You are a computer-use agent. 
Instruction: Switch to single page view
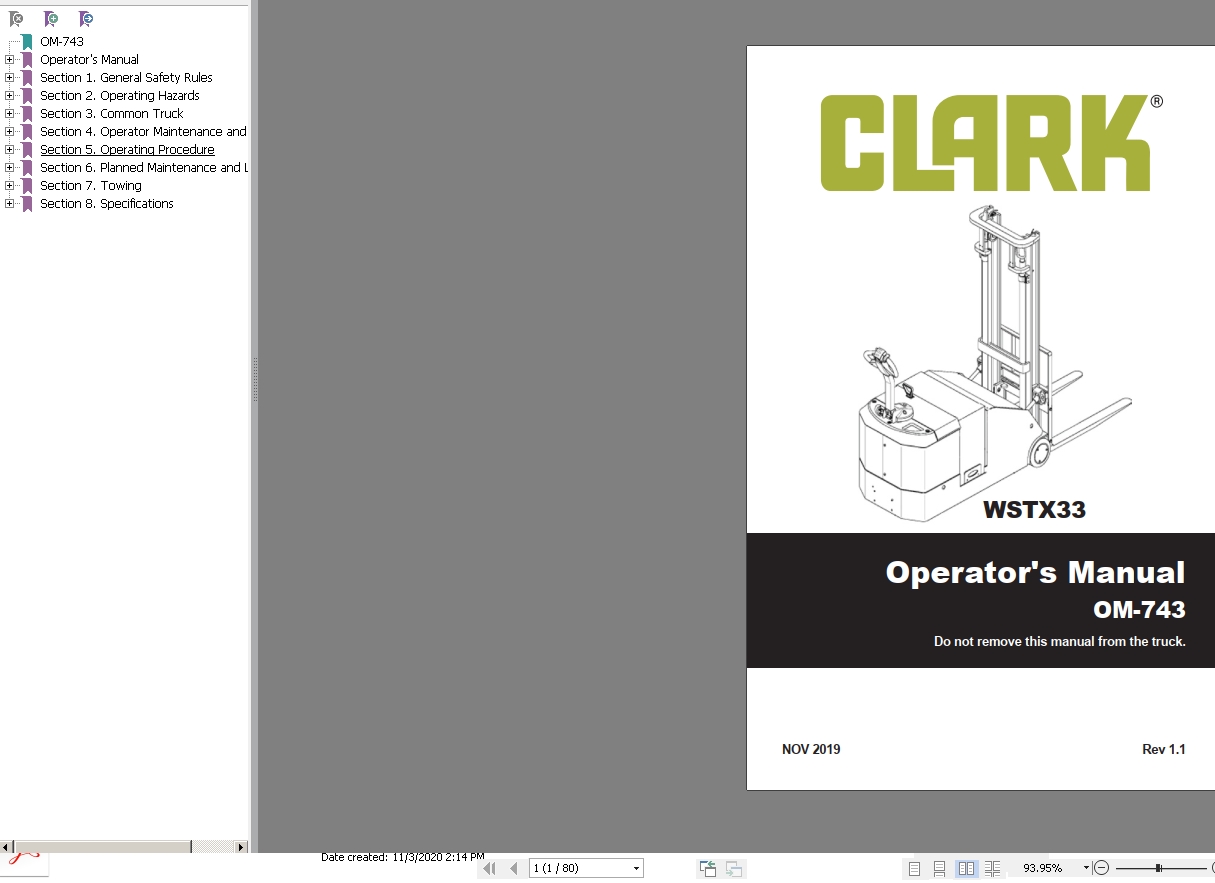point(914,869)
